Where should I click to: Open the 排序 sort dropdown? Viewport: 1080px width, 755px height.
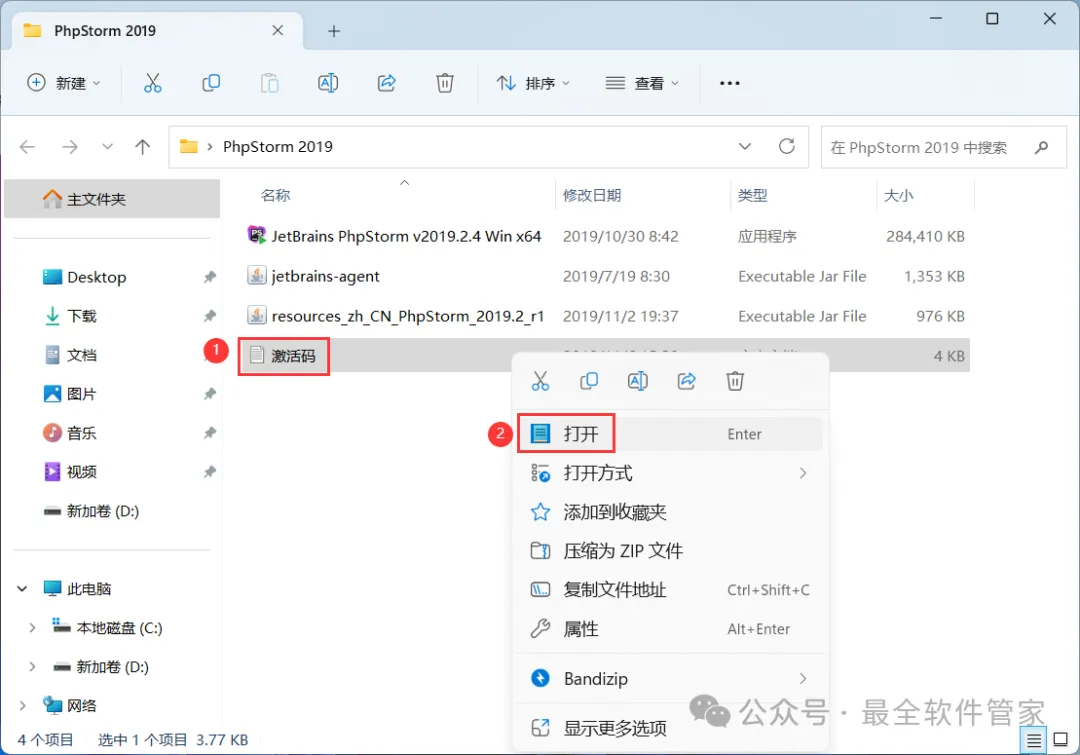pyautogui.click(x=534, y=83)
